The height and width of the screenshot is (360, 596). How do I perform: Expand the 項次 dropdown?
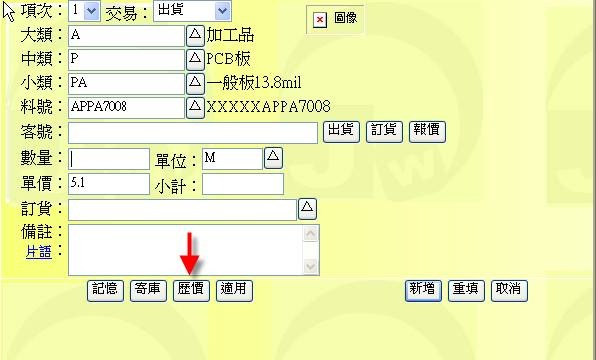coord(91,11)
